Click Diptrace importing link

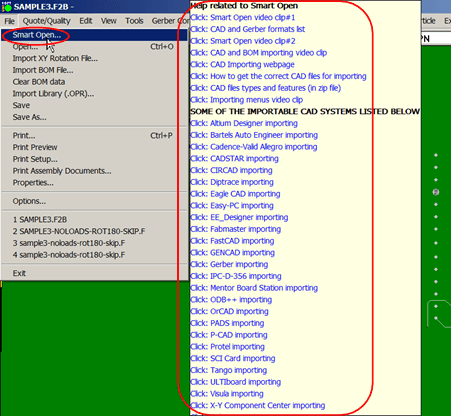[232, 182]
